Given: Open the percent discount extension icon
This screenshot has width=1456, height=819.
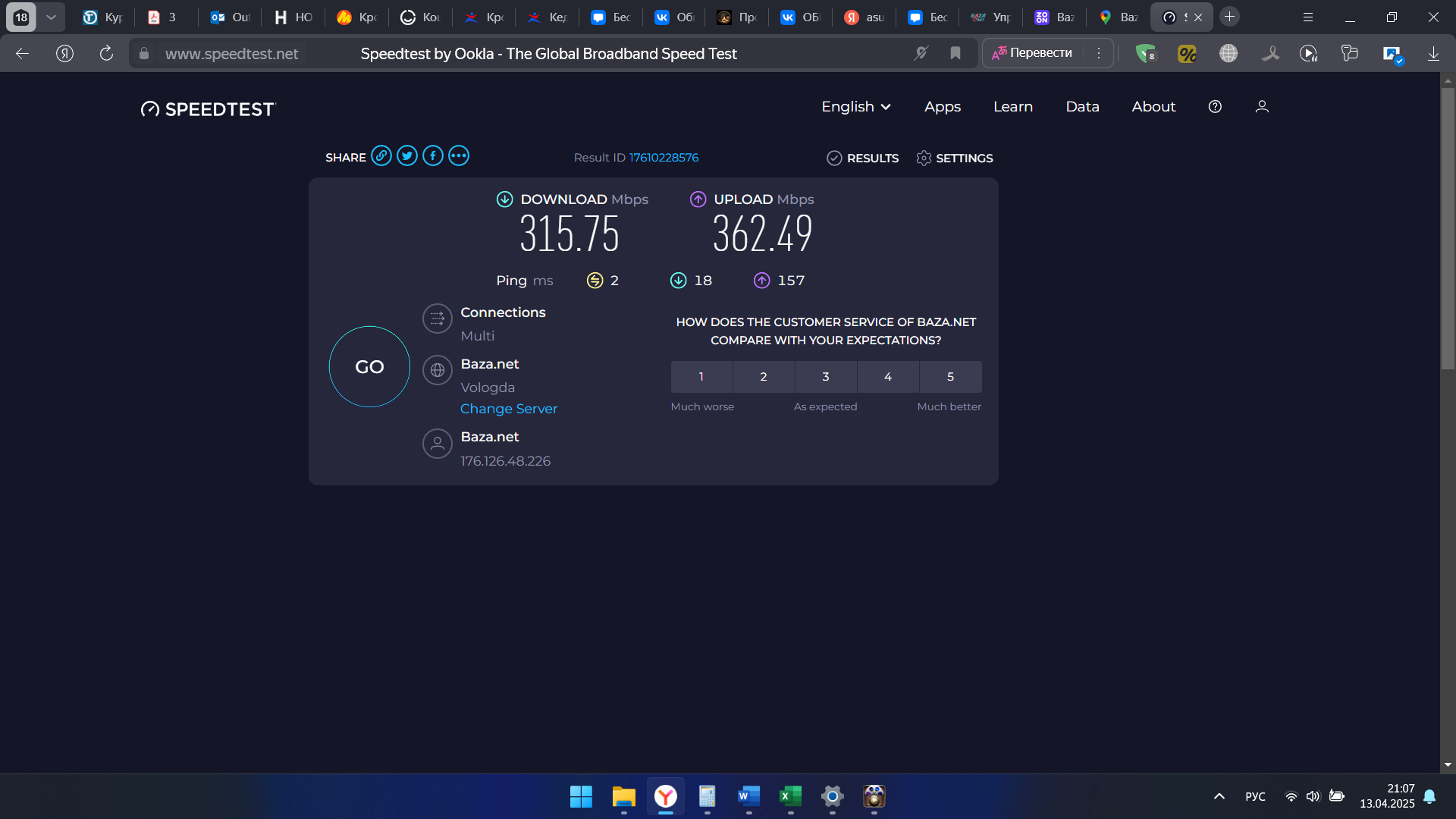Looking at the screenshot, I should coord(1187,53).
